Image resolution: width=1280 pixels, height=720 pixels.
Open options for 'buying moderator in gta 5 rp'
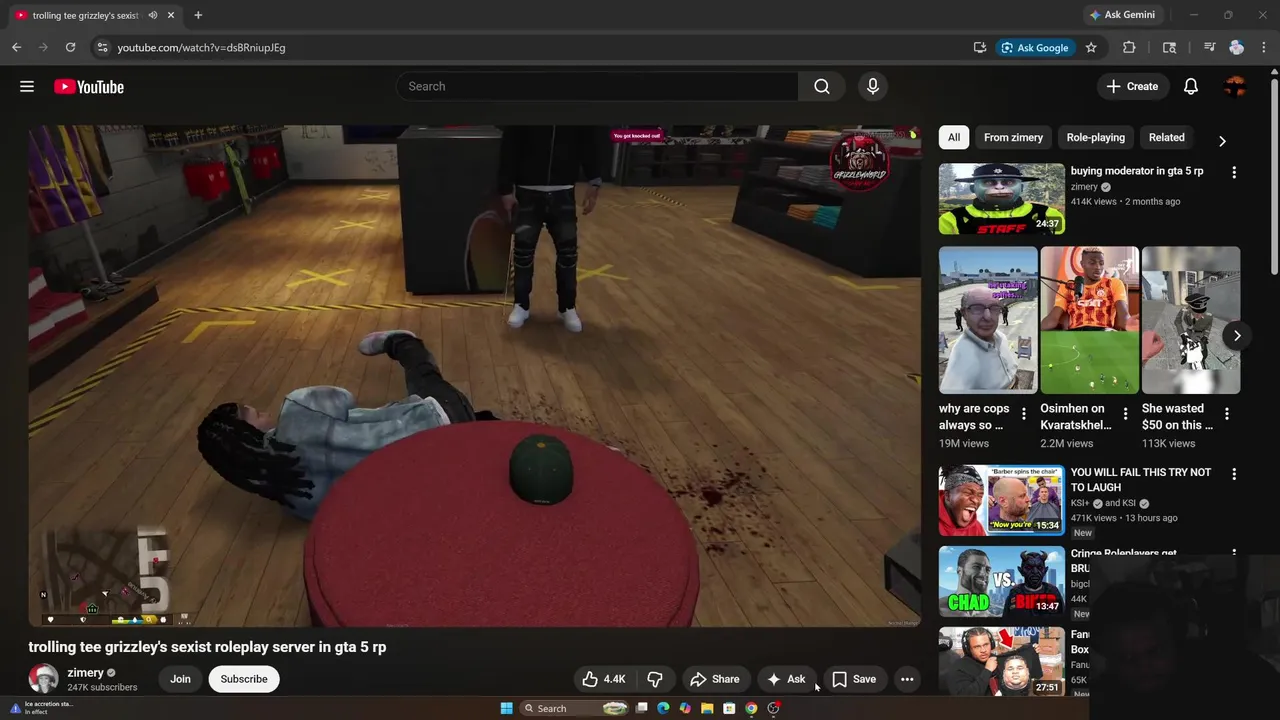tap(1234, 172)
